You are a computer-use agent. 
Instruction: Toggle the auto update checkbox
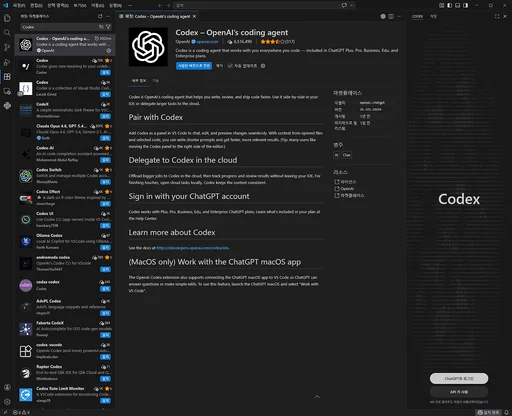(230, 66)
